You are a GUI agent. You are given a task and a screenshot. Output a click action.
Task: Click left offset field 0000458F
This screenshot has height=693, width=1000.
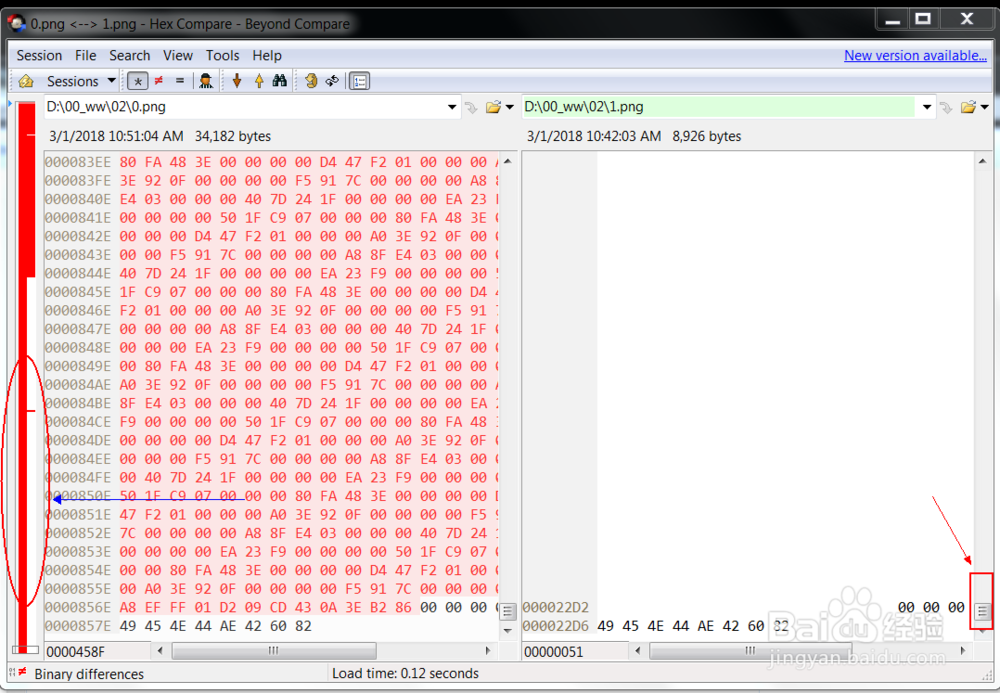[97, 652]
